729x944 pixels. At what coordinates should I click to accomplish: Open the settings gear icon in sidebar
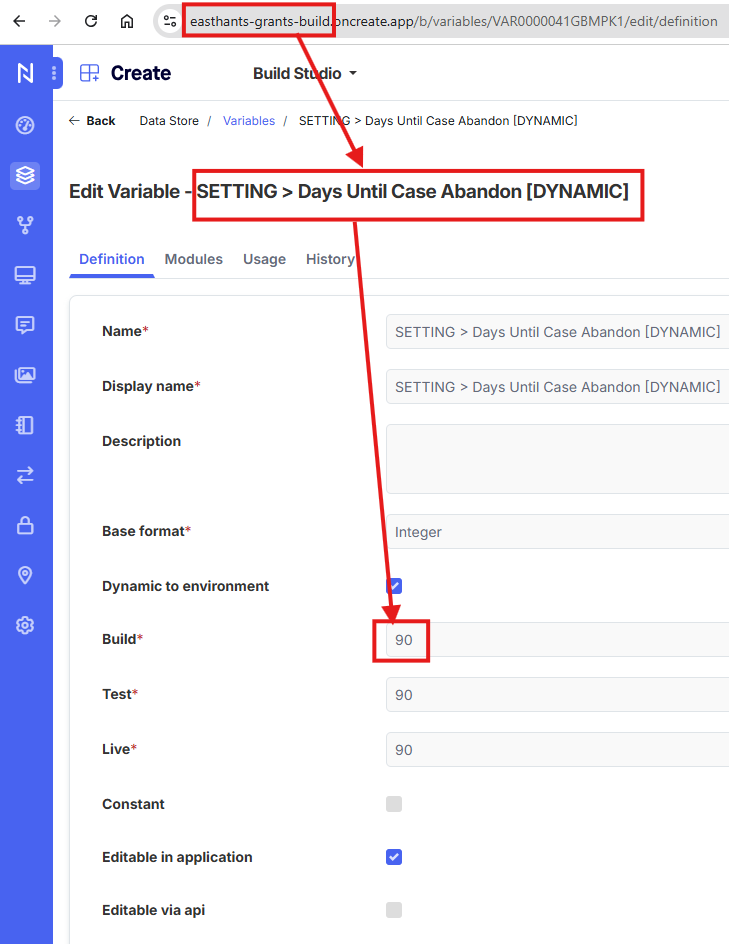coord(26,625)
